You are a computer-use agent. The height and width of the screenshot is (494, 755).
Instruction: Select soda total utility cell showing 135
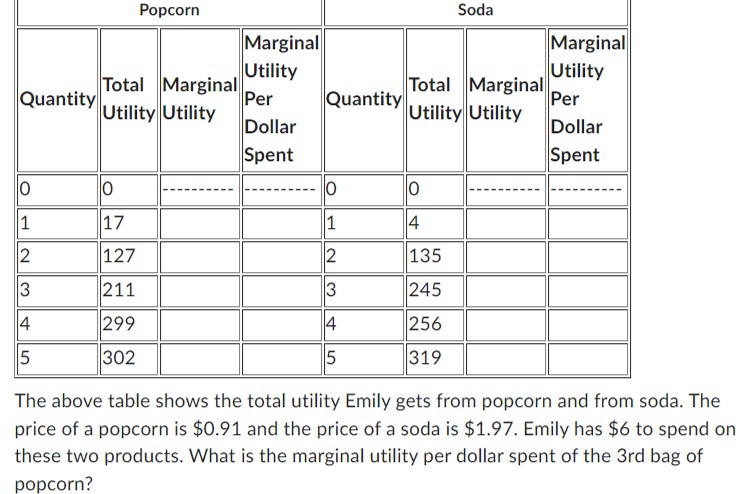click(435, 257)
